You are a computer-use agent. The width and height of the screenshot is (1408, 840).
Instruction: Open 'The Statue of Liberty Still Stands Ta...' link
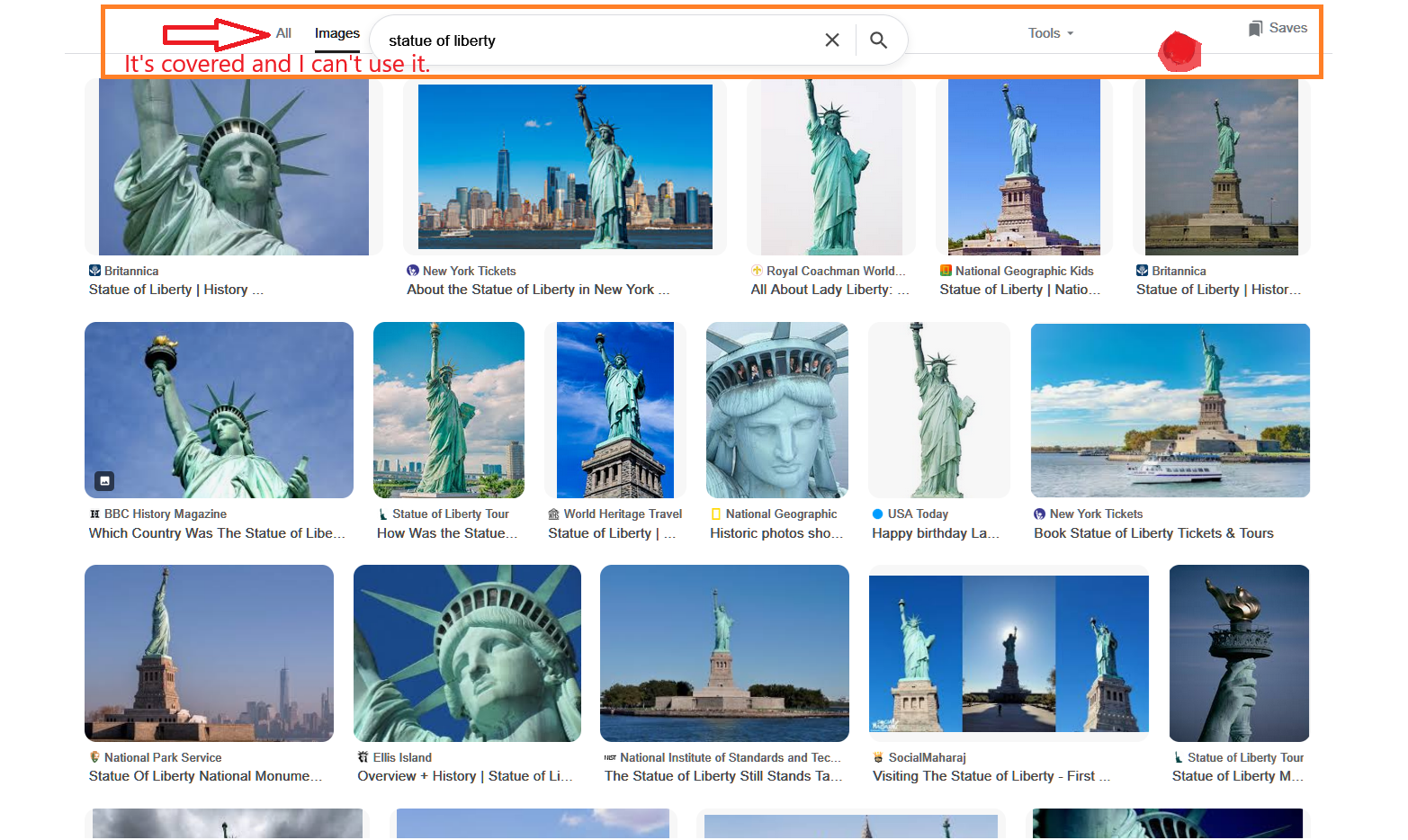pos(723,776)
